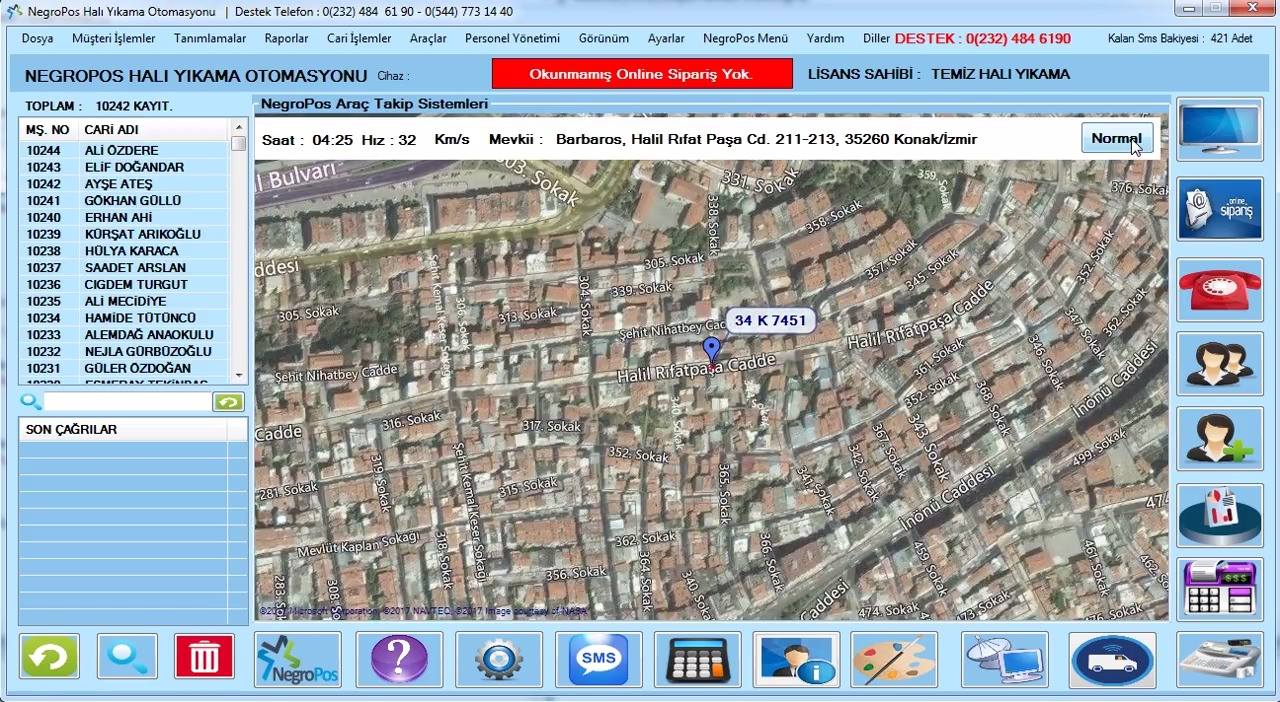The width and height of the screenshot is (1280, 702).
Task: Click the MŞ. NO column header
Action: click(x=48, y=130)
